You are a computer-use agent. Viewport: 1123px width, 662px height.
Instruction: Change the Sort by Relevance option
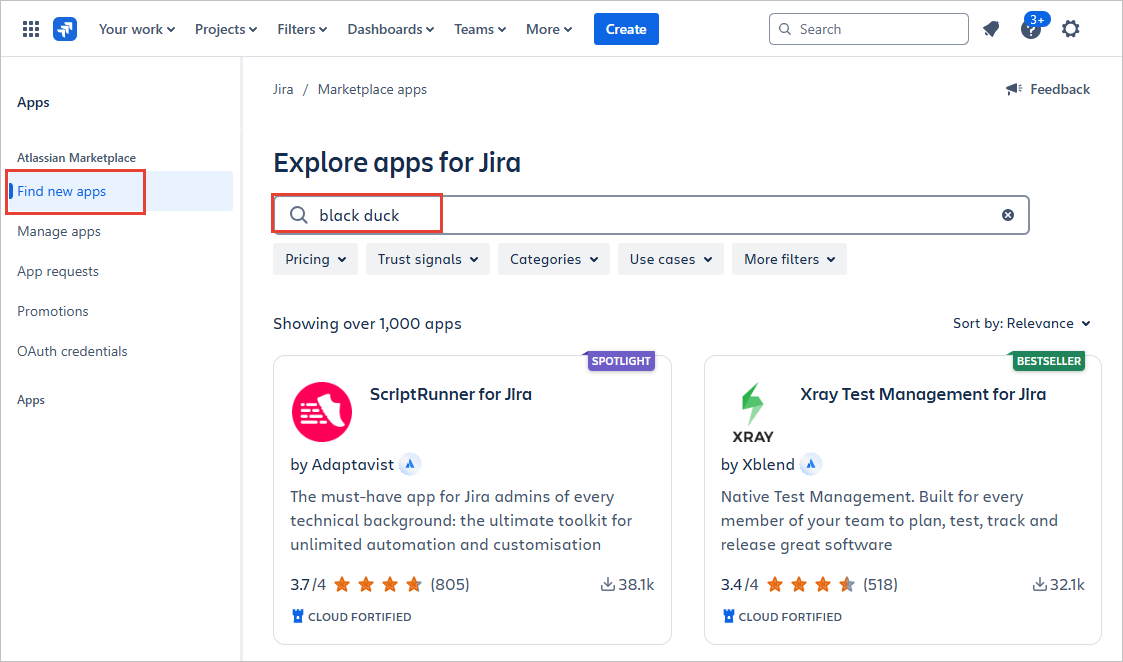click(1022, 324)
